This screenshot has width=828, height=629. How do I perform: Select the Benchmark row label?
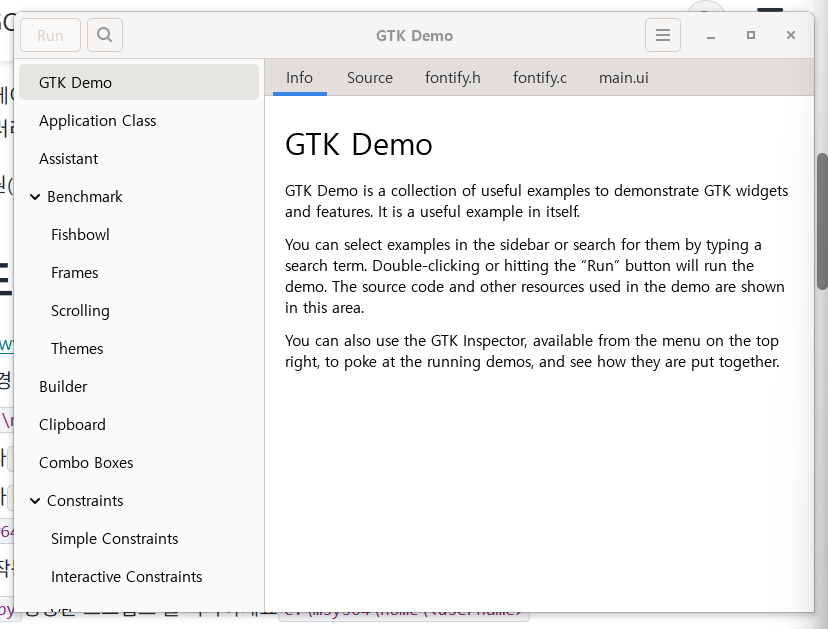pyautogui.click(x=84, y=196)
